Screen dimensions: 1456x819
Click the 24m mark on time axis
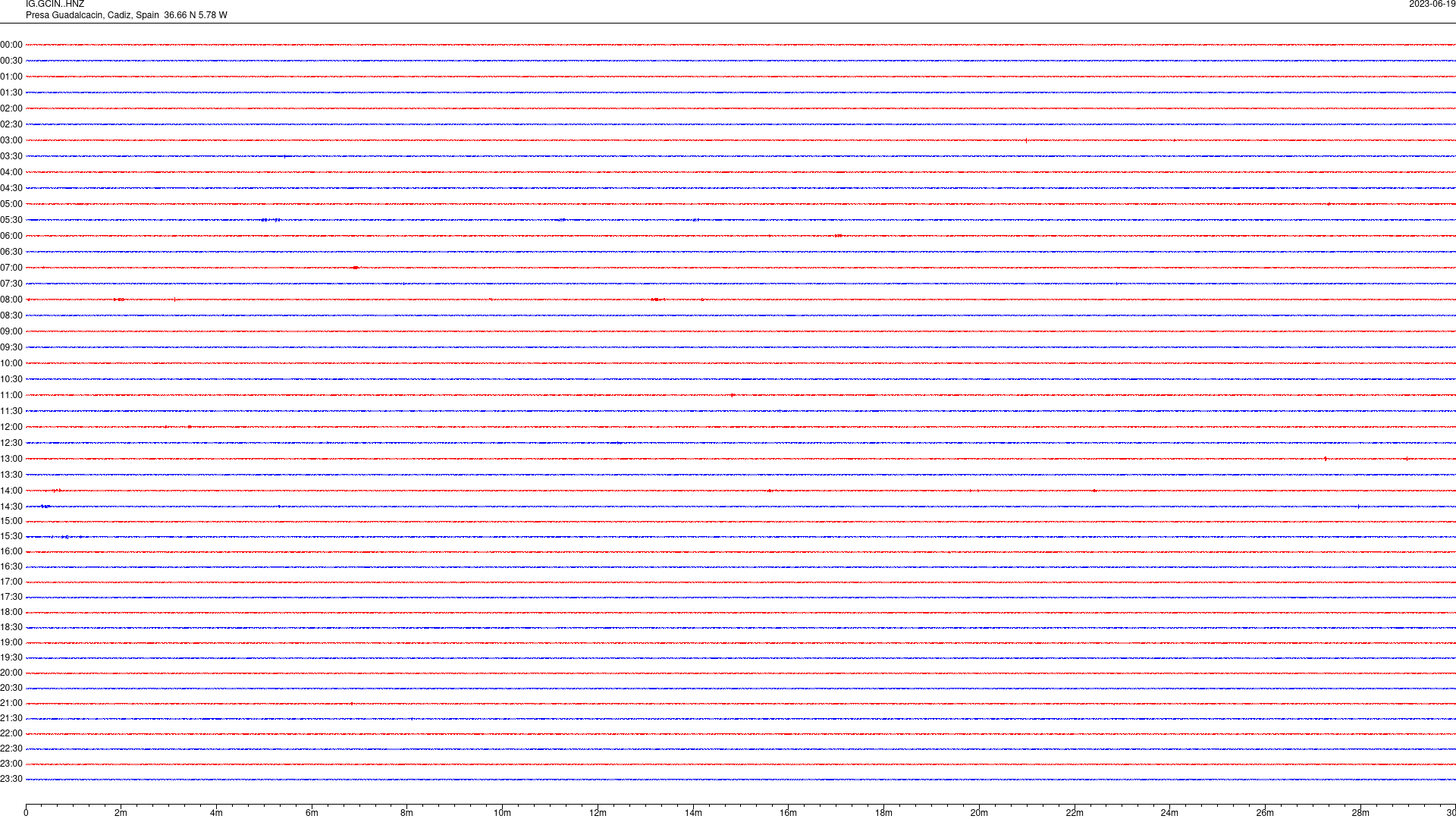[x=1169, y=813]
